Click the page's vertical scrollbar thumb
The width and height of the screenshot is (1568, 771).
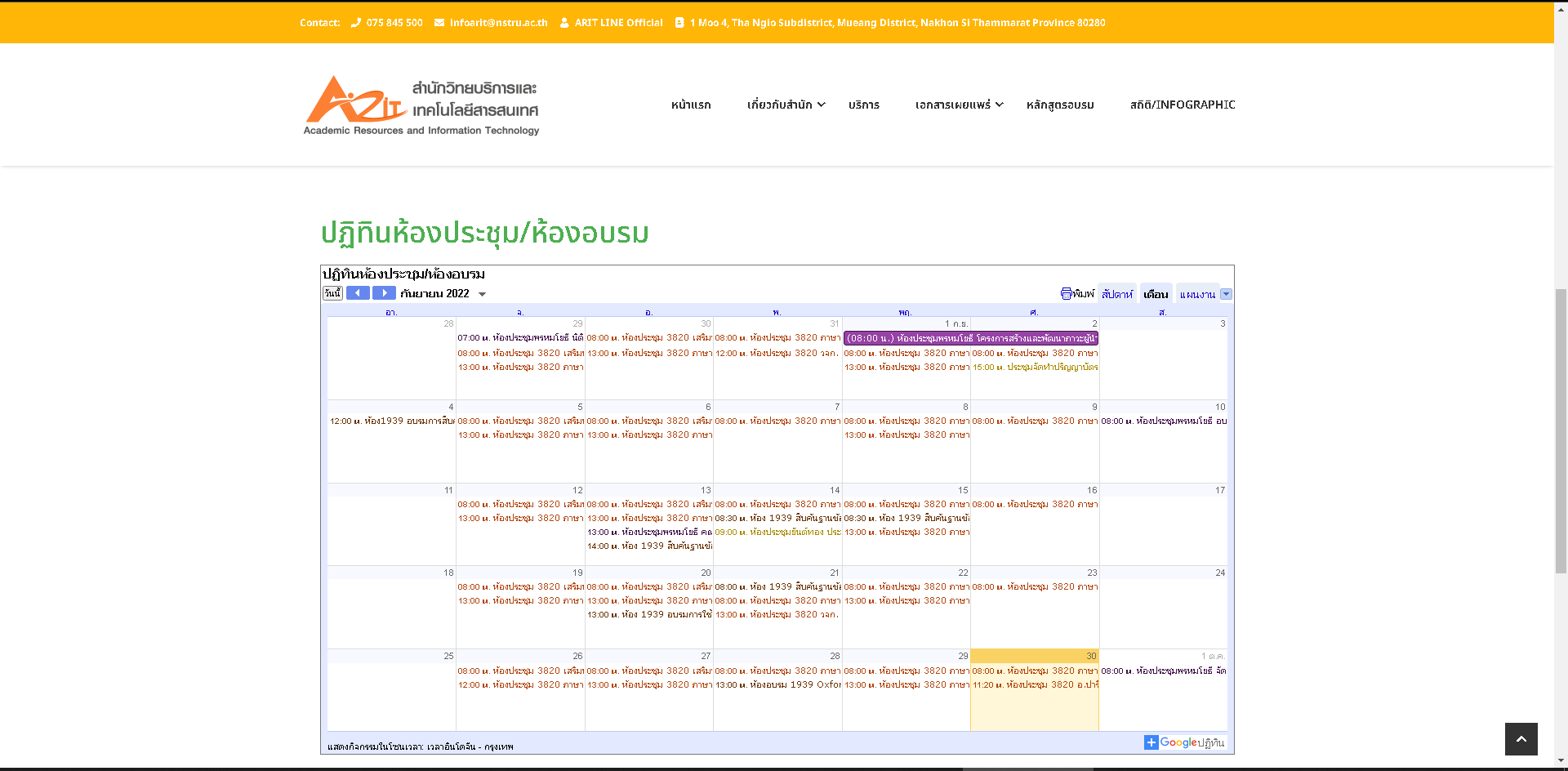(x=1561, y=431)
